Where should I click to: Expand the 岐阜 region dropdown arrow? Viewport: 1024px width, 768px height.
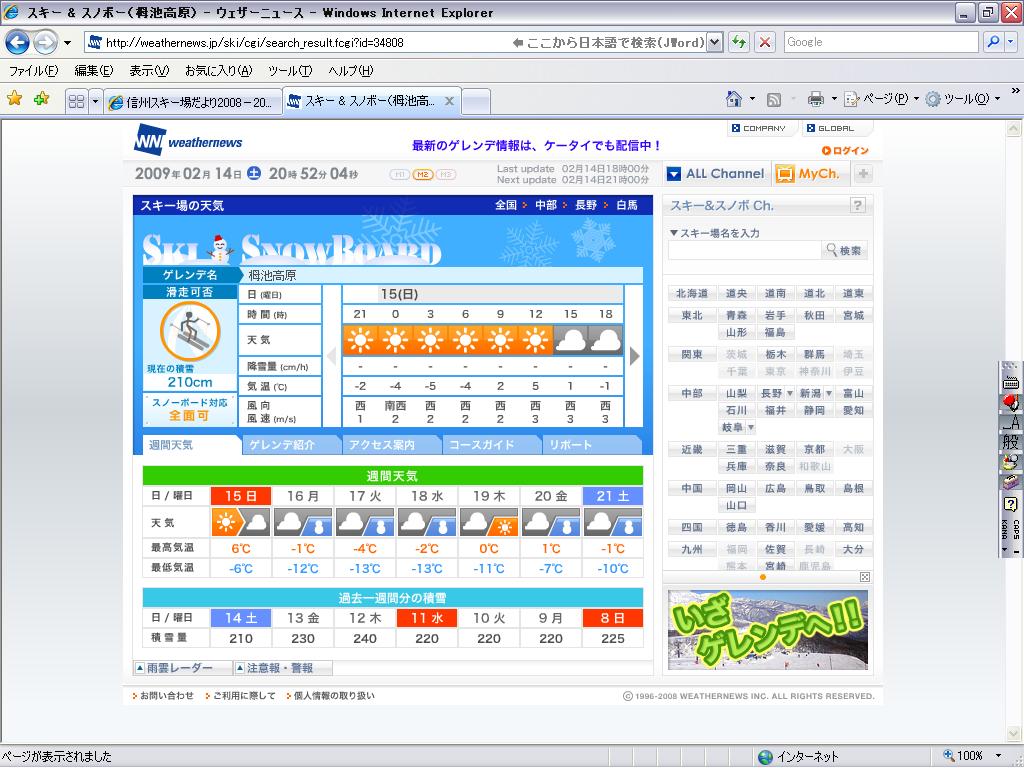(751, 428)
